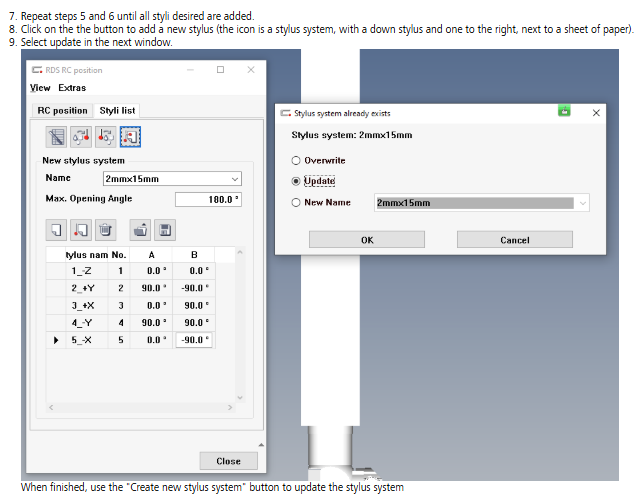This screenshot has width=644, height=501.
Task: Open the View menu
Action: tap(40, 88)
